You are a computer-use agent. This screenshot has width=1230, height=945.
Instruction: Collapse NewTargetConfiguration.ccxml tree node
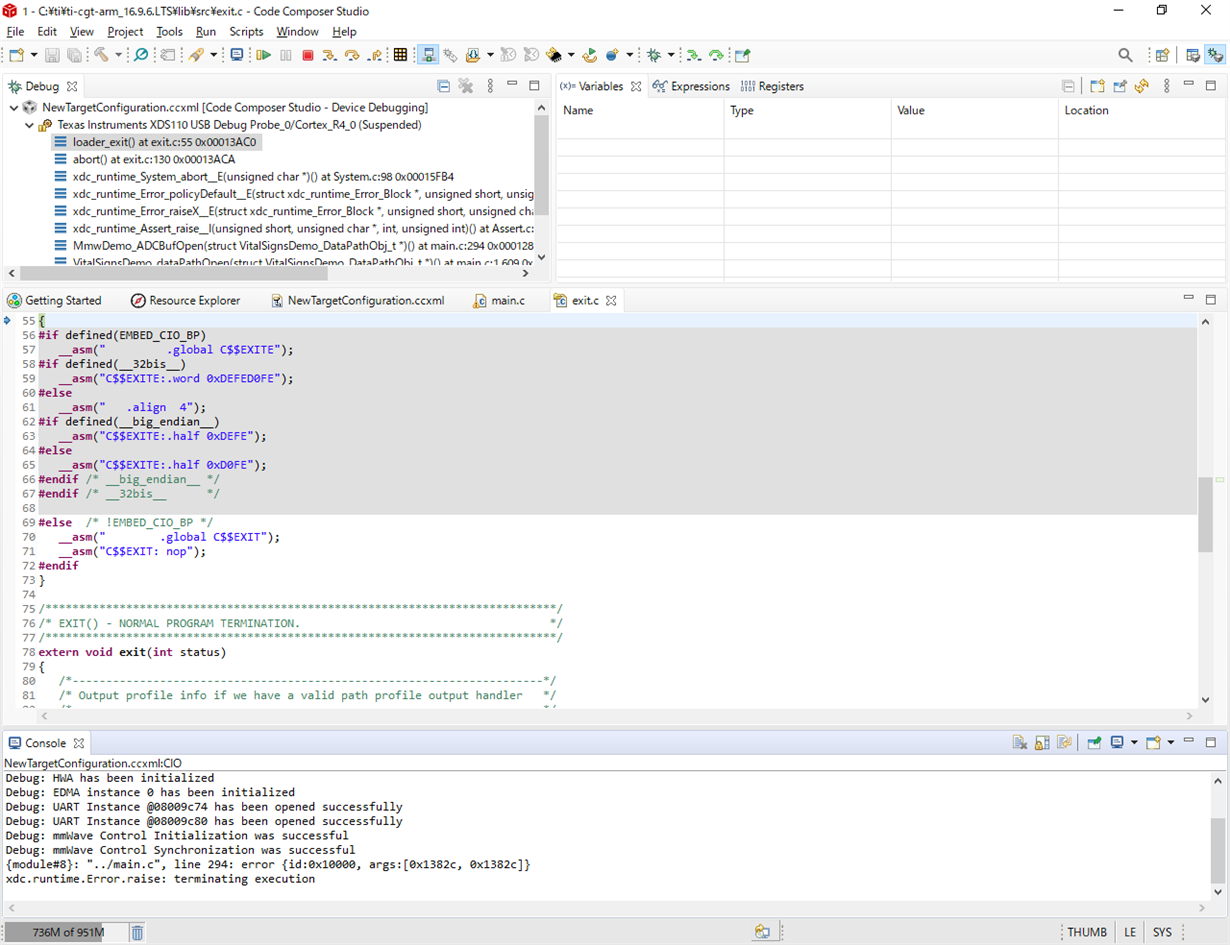click(13, 107)
